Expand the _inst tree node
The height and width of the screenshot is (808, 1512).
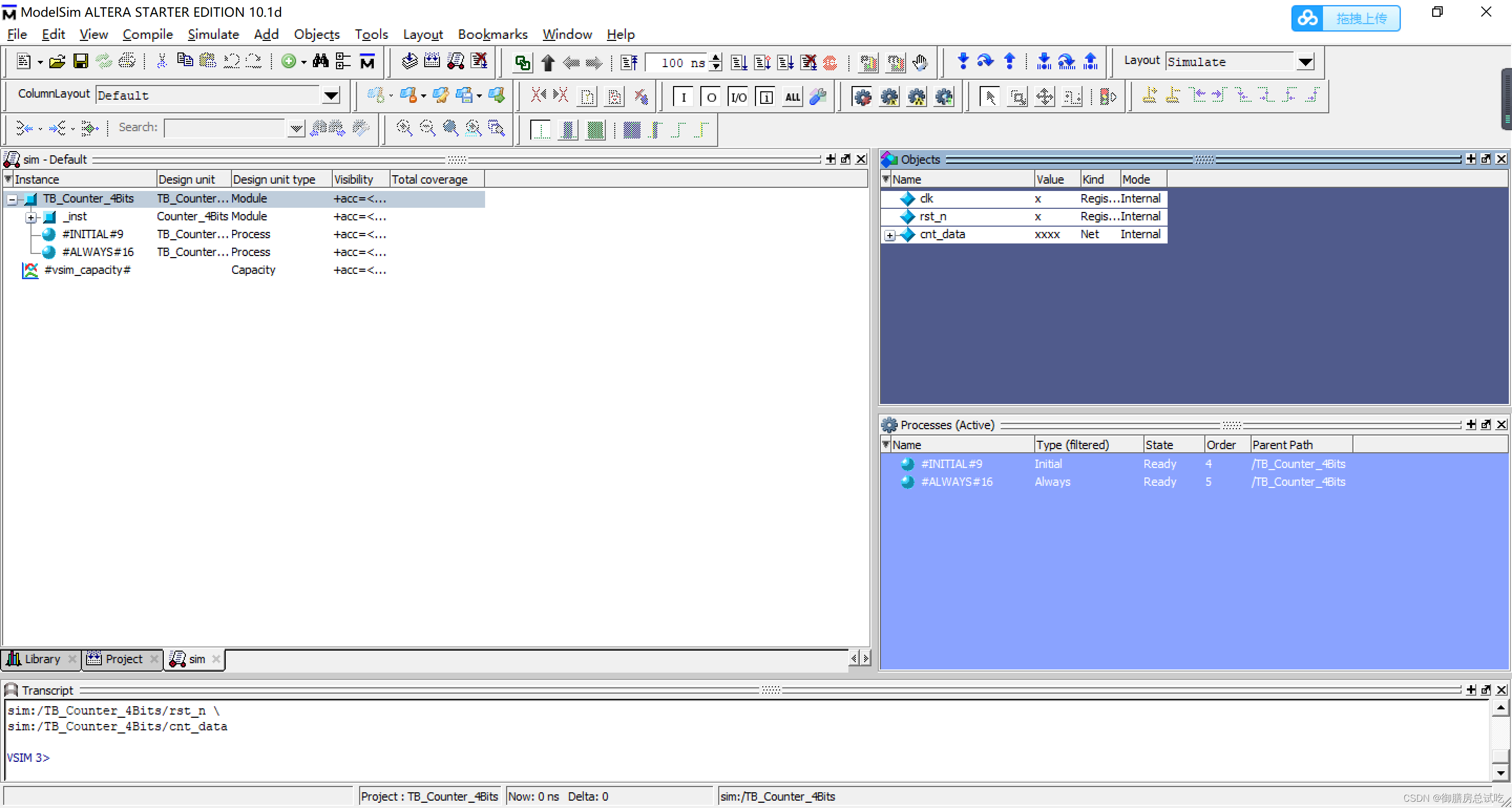pos(31,218)
